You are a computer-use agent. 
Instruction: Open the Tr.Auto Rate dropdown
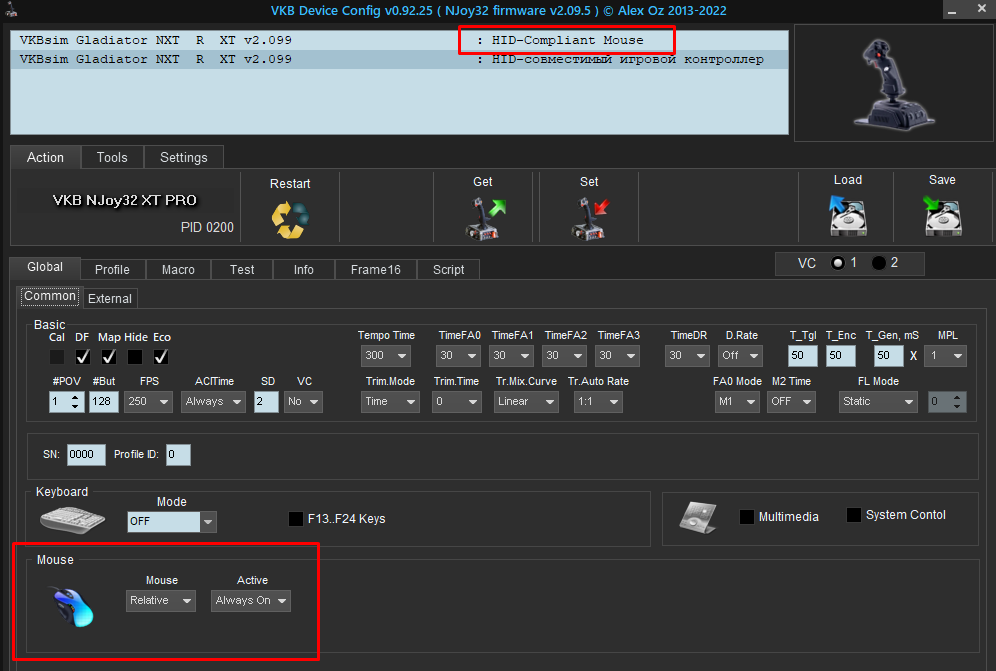598,402
